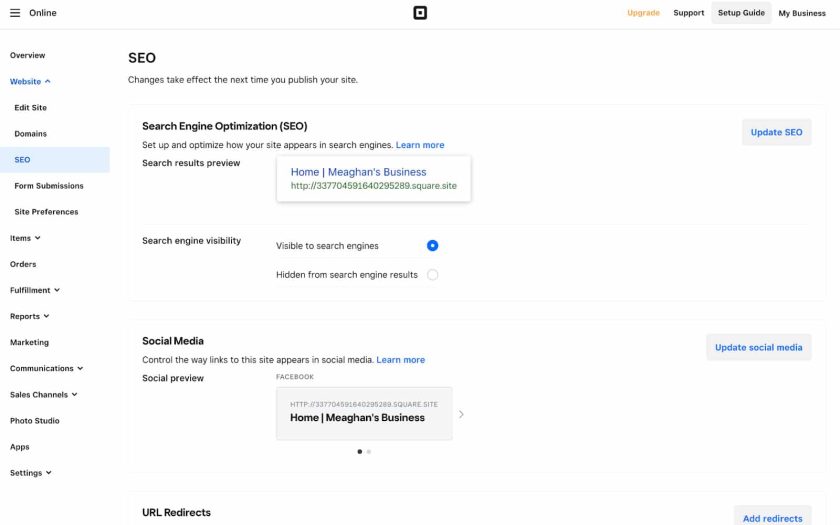Open Learn more link for SEO
Viewport: 840px width, 525px height.
coord(420,145)
